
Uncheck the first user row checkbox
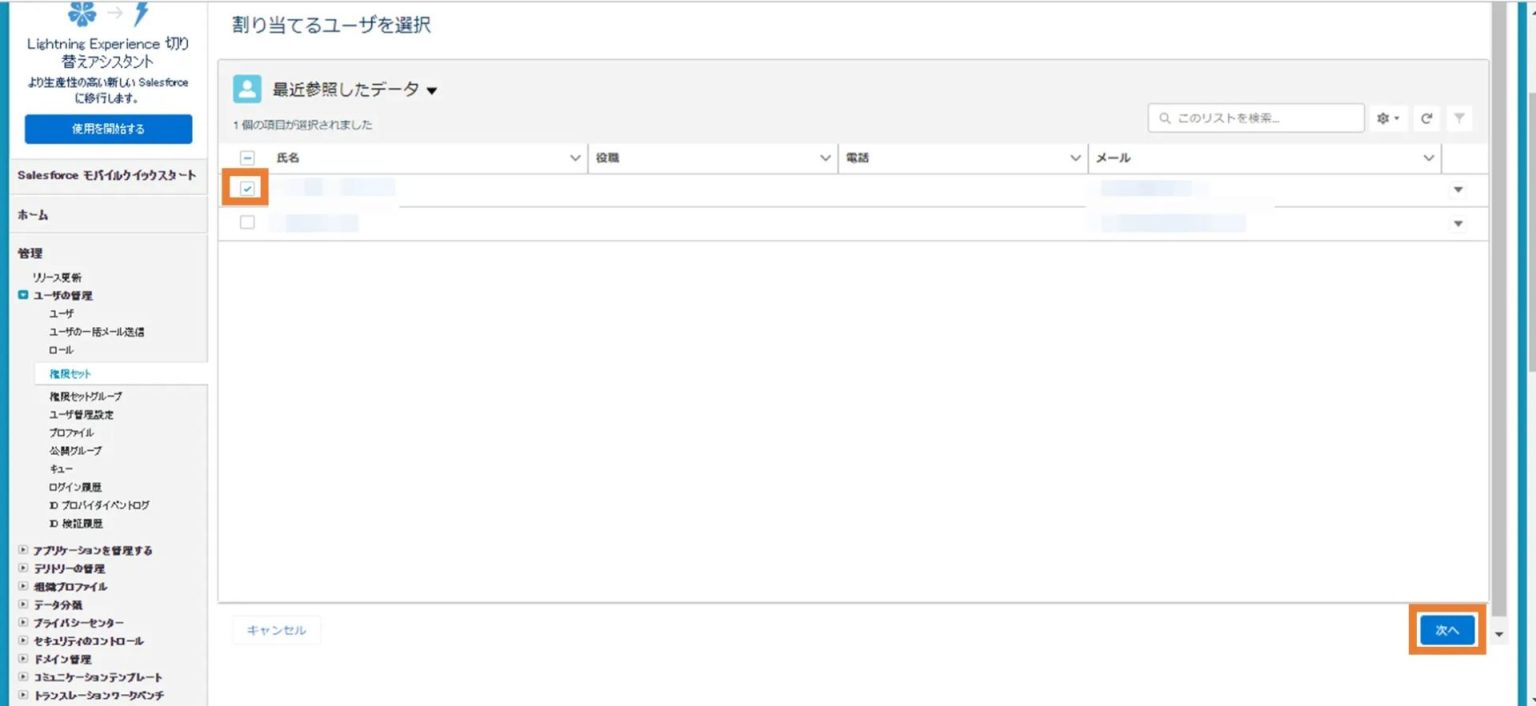tap(248, 189)
